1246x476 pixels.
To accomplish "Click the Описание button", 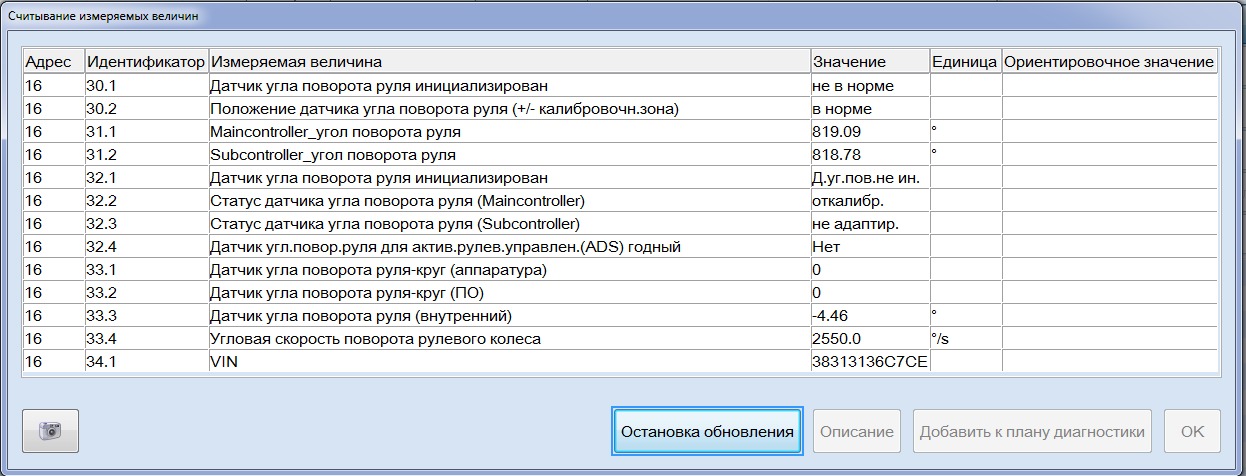I will click(x=857, y=431).
